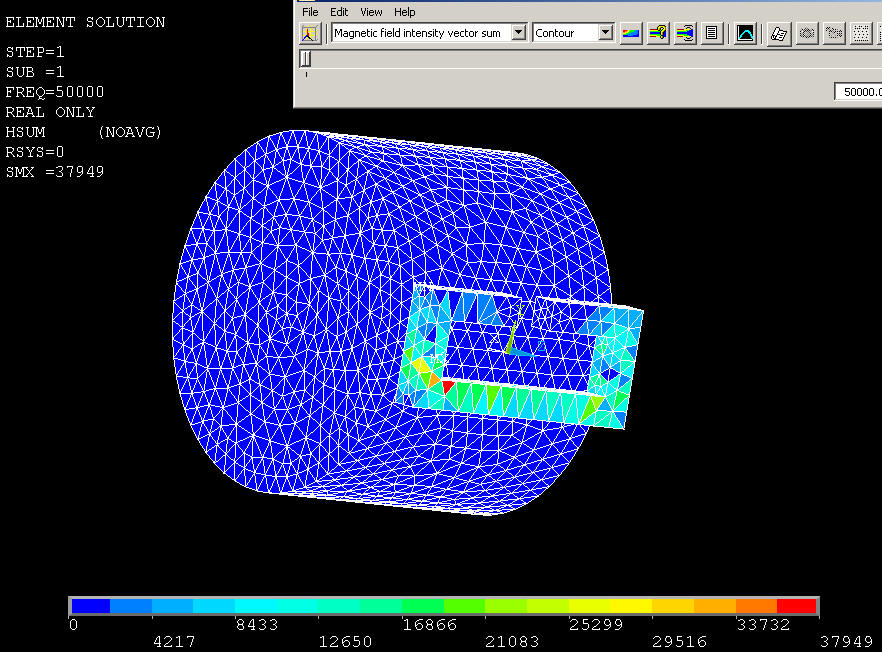
Task: Click the red element on the coil mesh
Action: pos(448,386)
